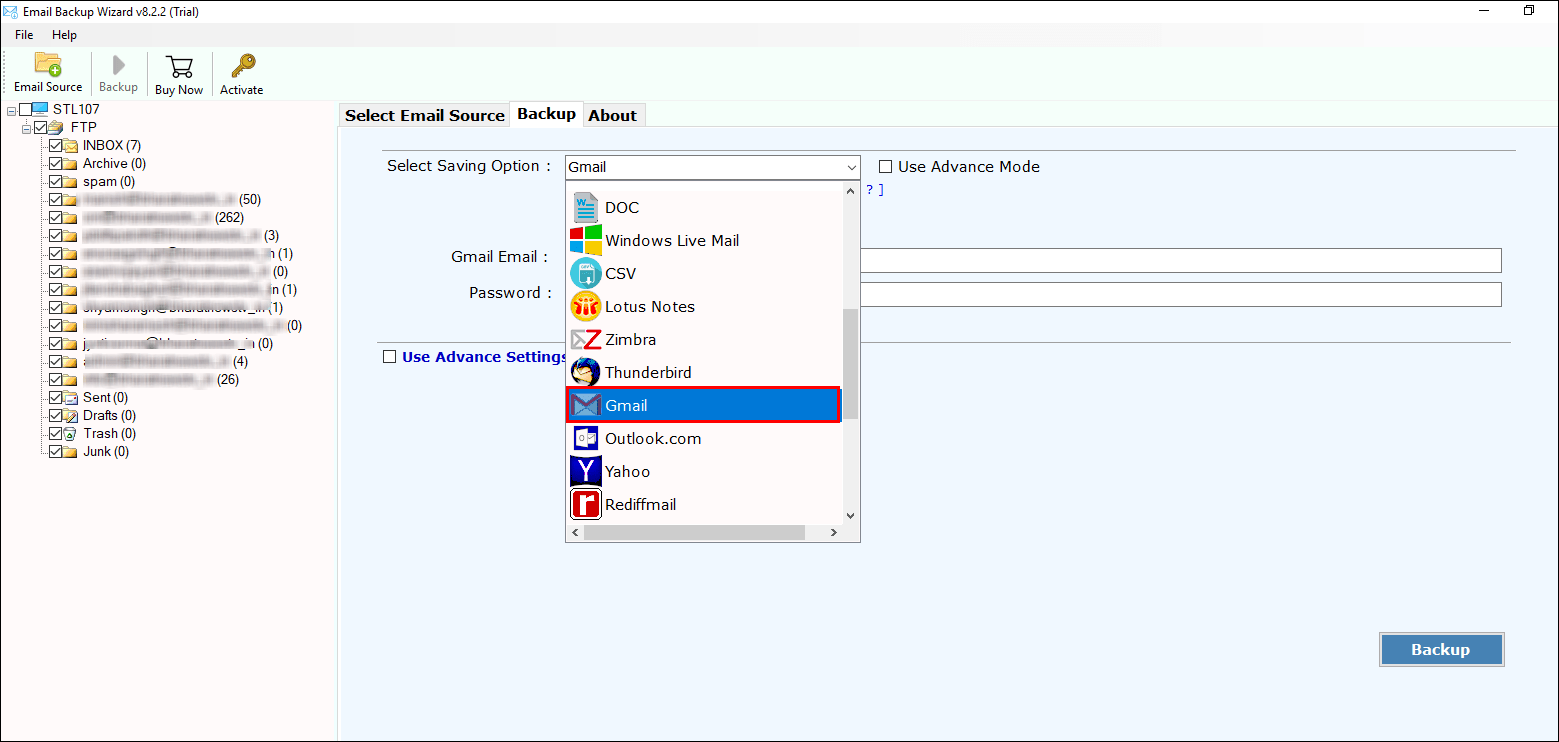This screenshot has height=742, width=1559.
Task: Toggle the STL107 root checkbox
Action: [x=26, y=109]
